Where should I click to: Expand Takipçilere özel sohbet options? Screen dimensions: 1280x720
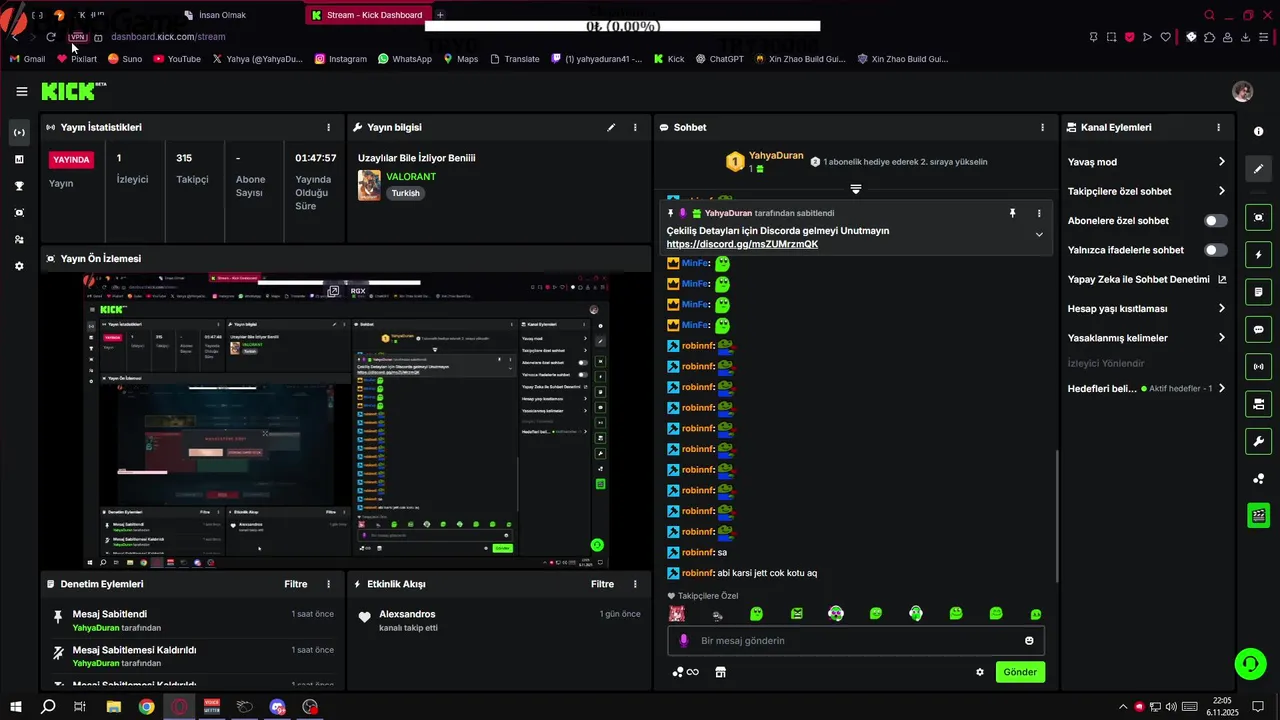point(1221,191)
